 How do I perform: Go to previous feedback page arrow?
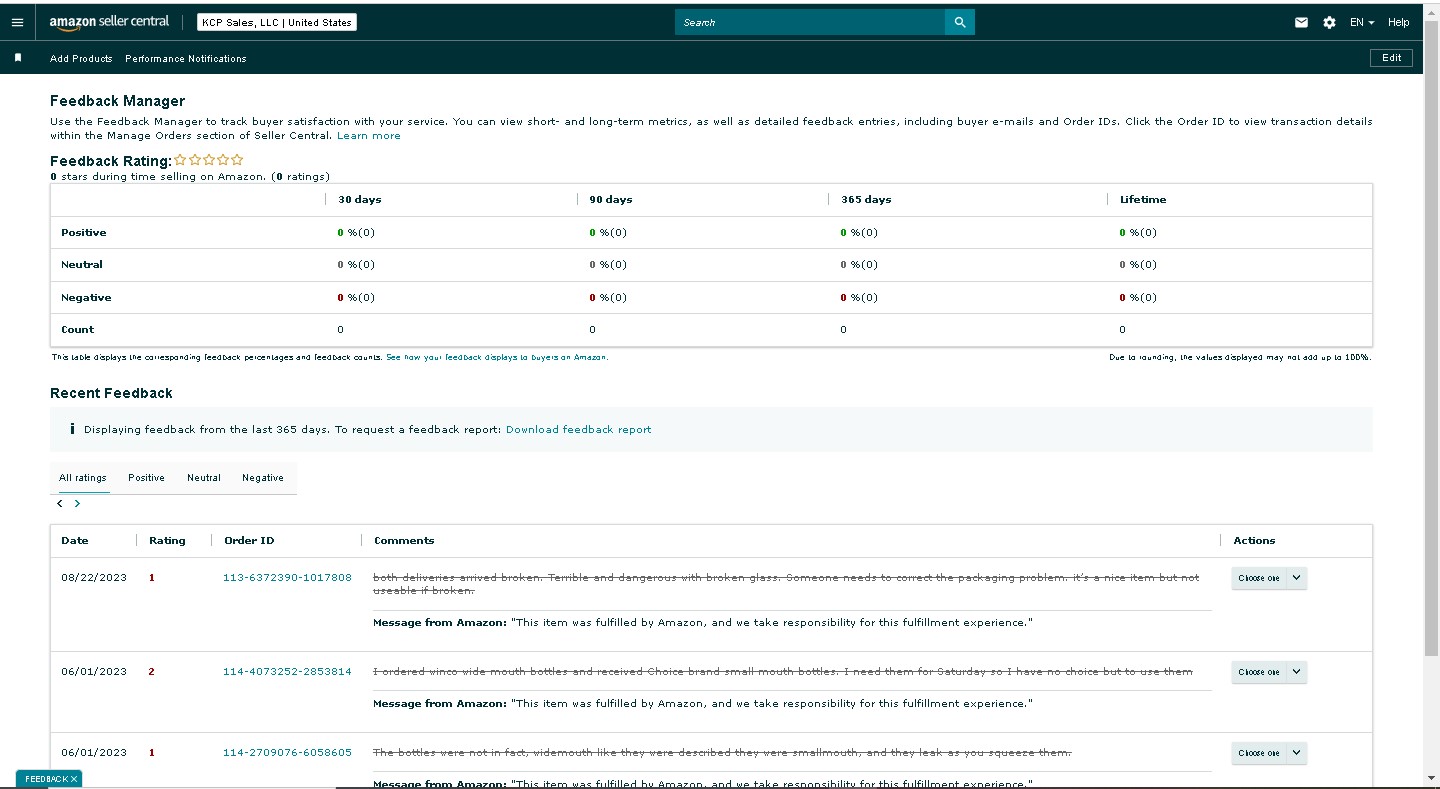click(x=60, y=504)
